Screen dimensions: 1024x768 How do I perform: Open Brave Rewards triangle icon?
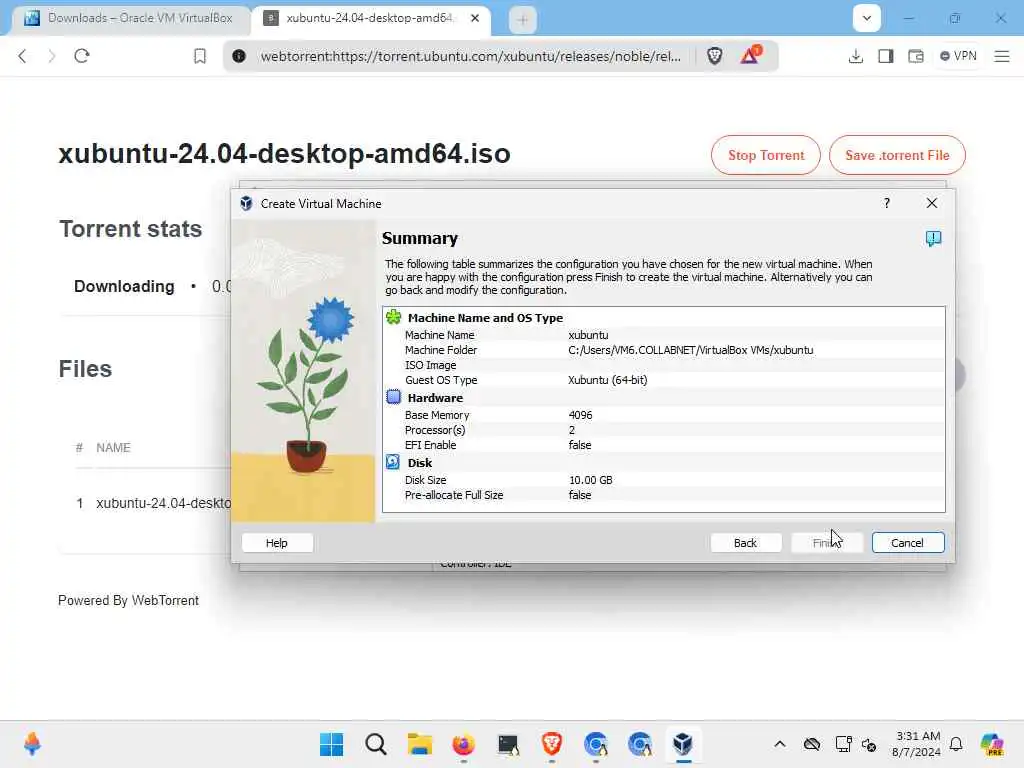[x=750, y=55]
